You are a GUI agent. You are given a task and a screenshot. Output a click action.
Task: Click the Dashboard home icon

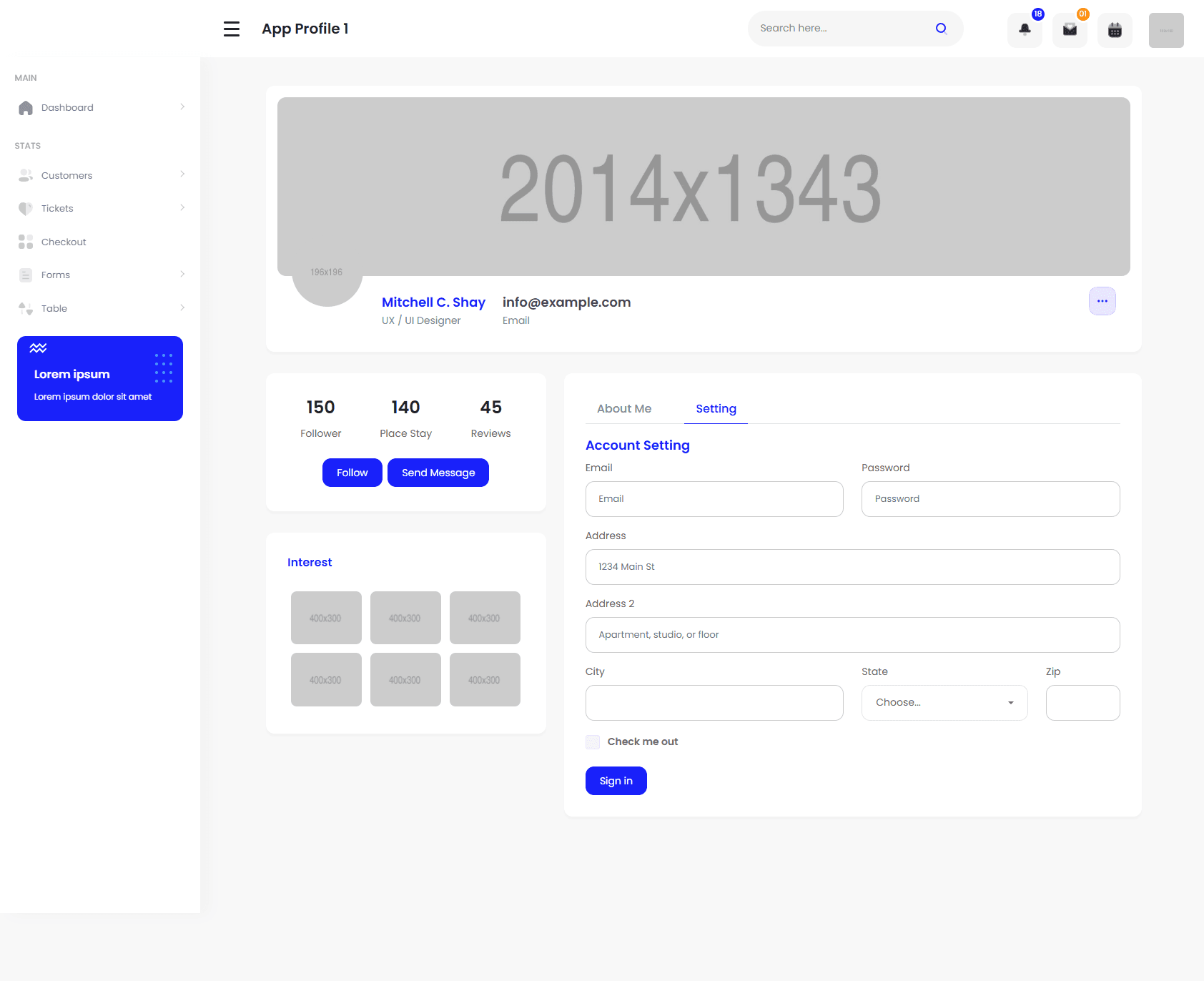coord(26,107)
